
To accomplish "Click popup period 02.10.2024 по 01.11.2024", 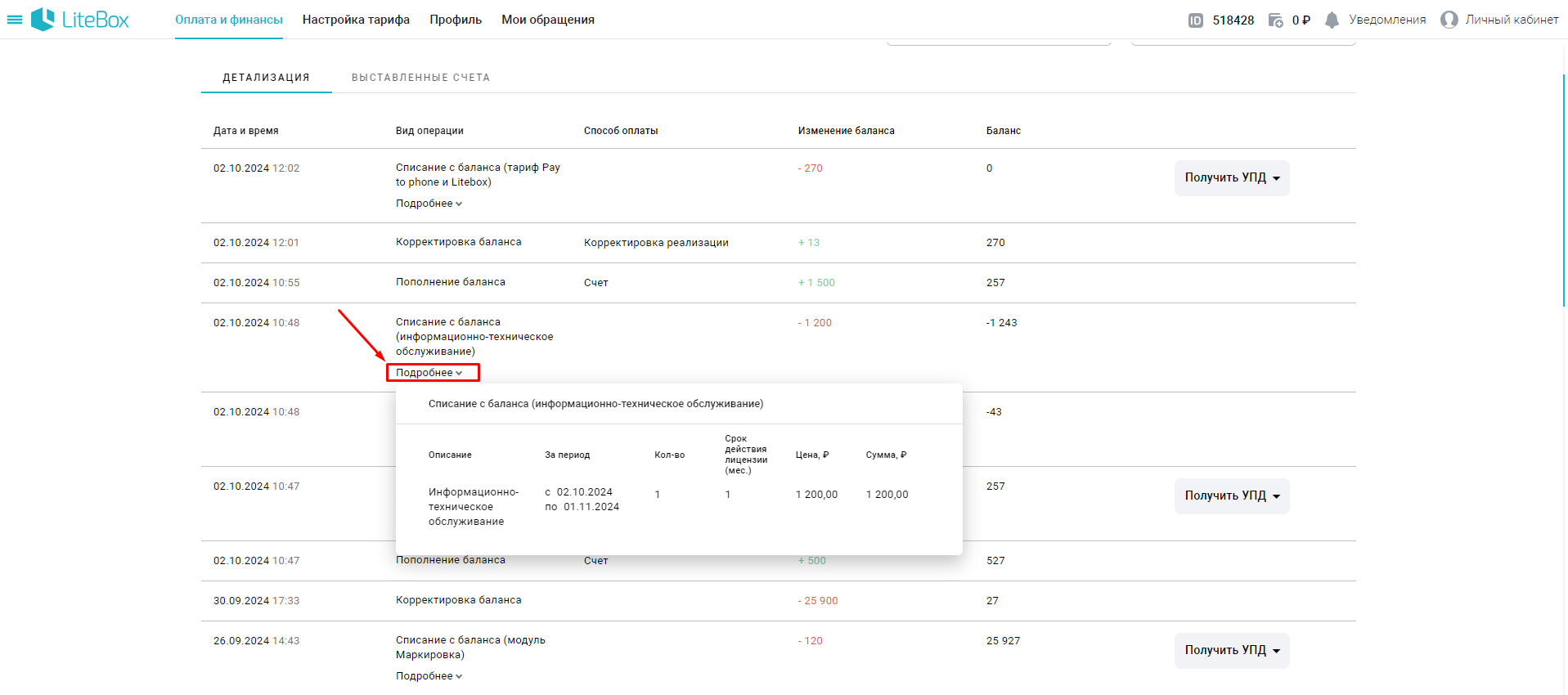I will click(x=582, y=500).
